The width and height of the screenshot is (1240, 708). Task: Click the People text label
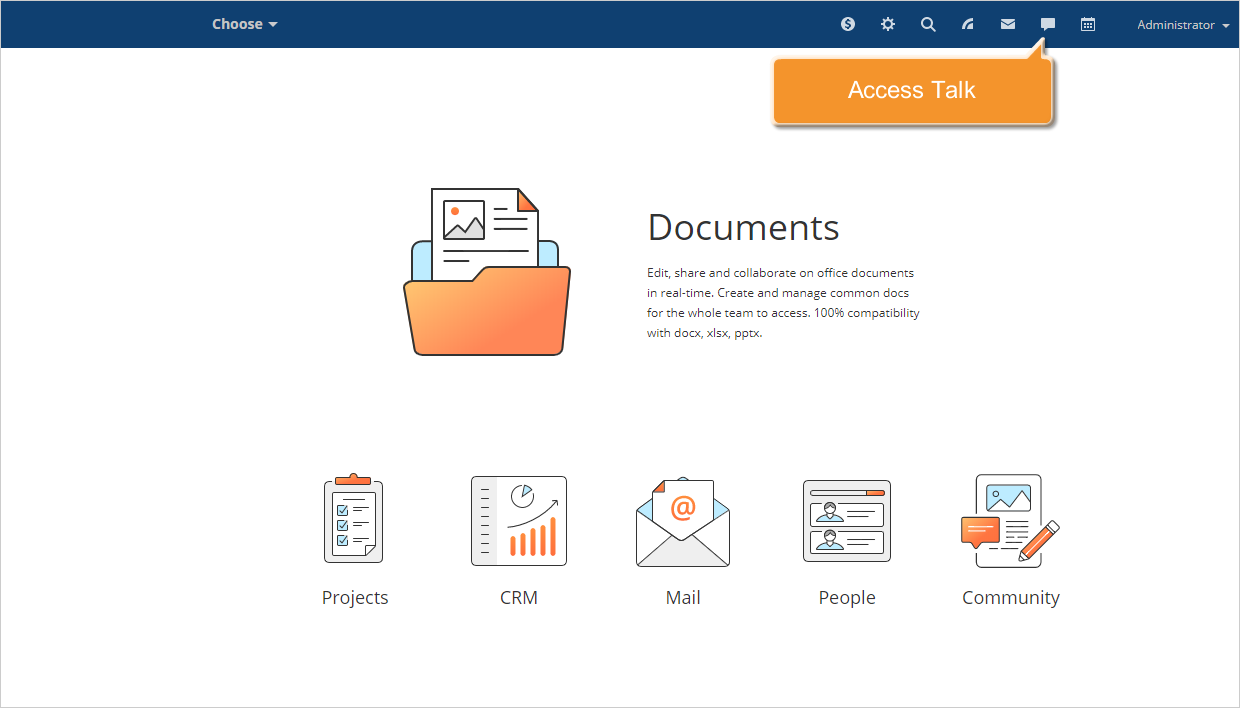click(x=847, y=598)
